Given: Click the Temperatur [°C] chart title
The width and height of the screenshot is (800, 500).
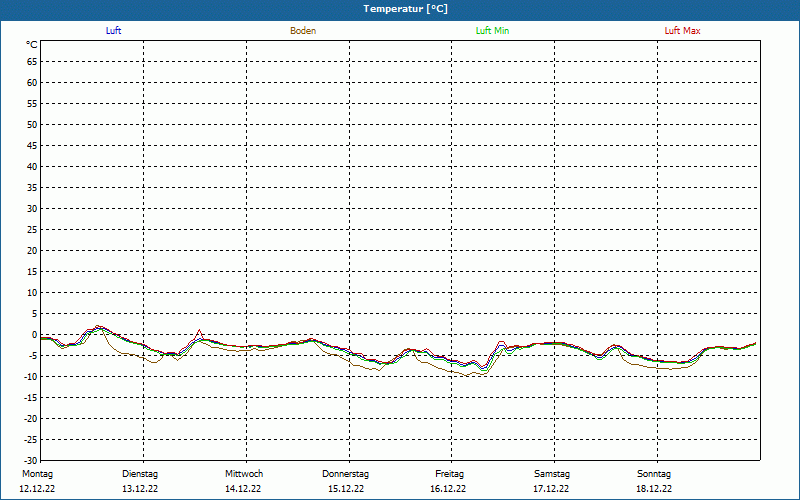Looking at the screenshot, I should click(x=406, y=9).
